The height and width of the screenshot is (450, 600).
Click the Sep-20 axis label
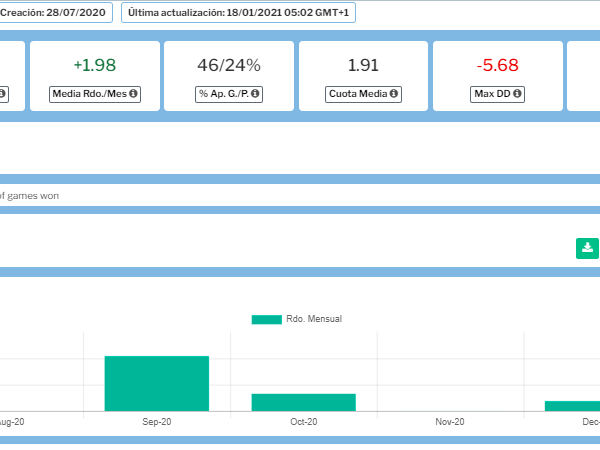pos(157,422)
